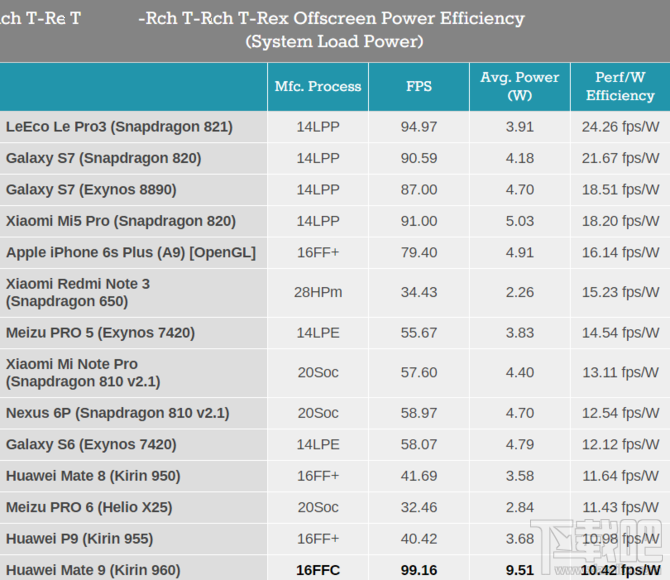Click the FPS value '40.42'
Screen dimensions: 670x580
pos(419,539)
